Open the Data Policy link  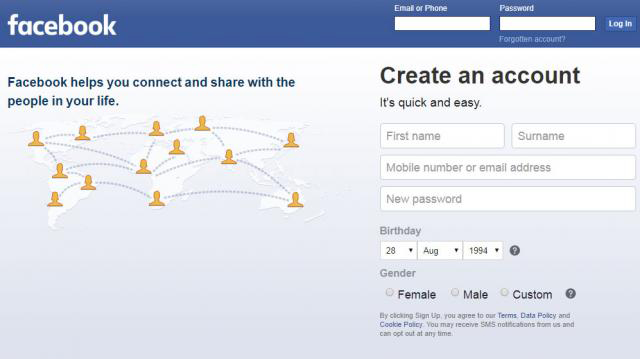[538, 316]
